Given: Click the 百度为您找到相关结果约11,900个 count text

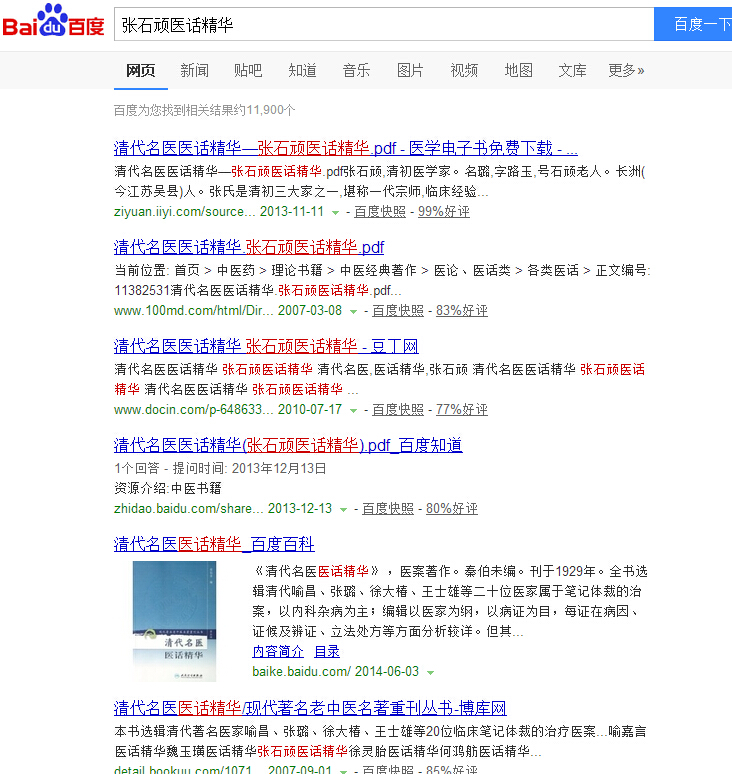Looking at the screenshot, I should (204, 110).
